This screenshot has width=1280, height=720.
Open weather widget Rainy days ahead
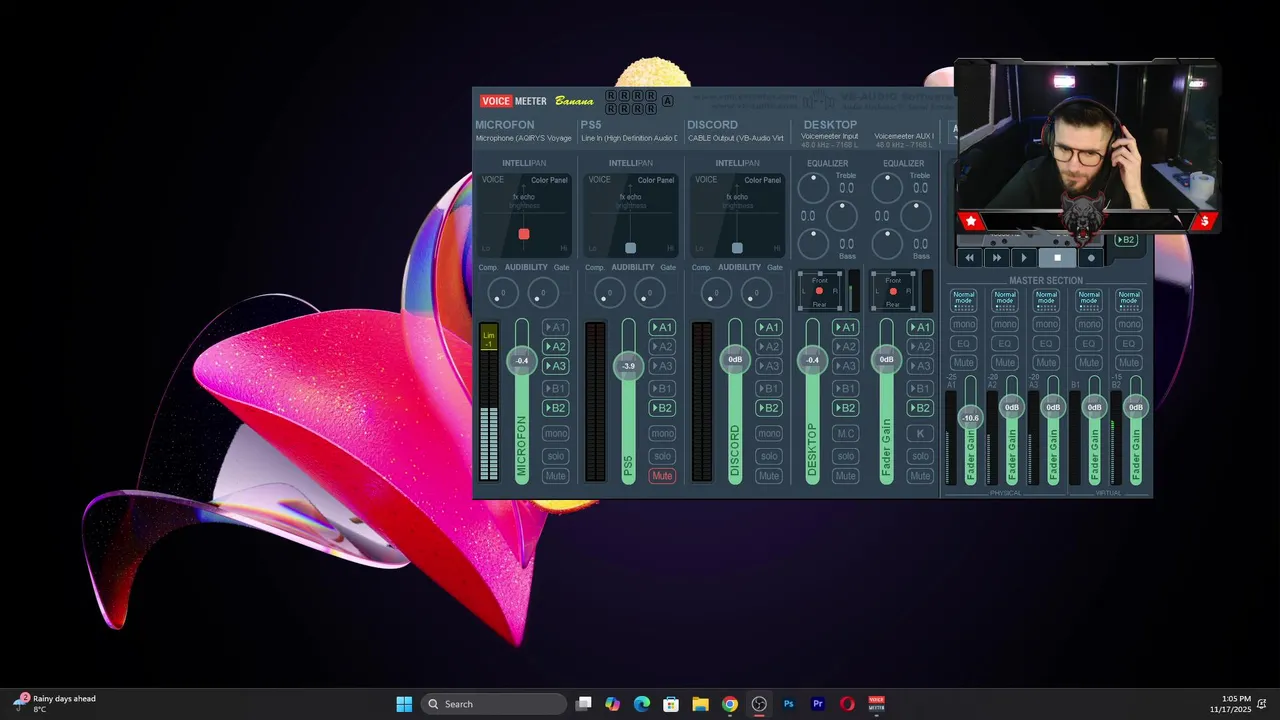57,704
